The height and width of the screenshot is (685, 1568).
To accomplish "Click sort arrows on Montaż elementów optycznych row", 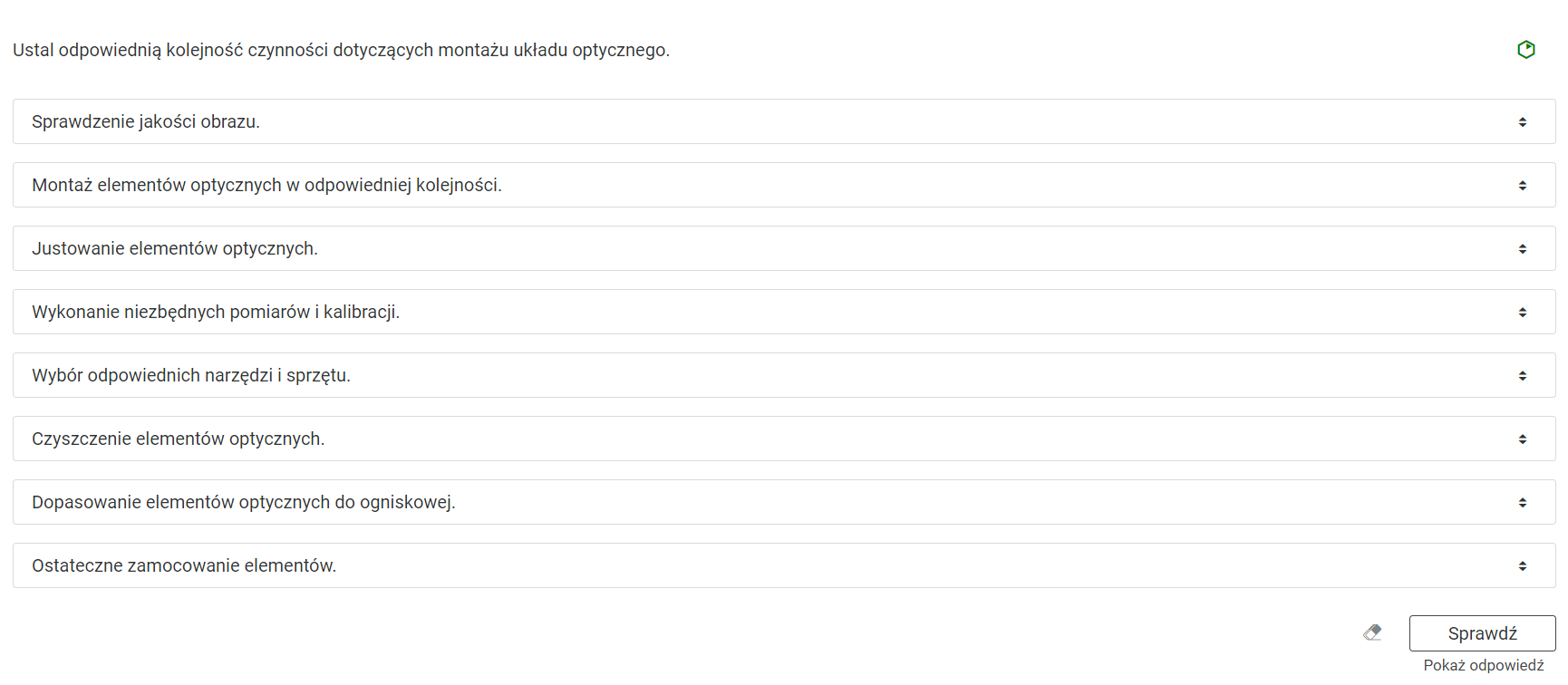I will tap(1523, 186).
